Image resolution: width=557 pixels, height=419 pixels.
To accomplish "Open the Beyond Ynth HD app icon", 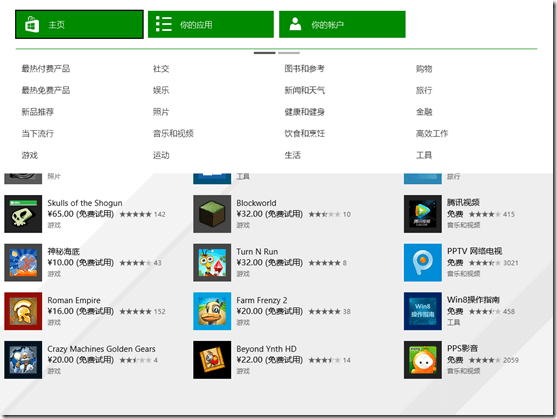I will coord(212,360).
